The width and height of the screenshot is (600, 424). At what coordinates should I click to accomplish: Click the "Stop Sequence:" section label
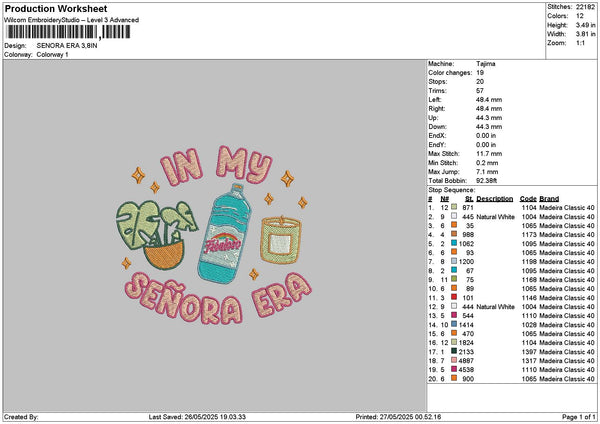[450, 188]
